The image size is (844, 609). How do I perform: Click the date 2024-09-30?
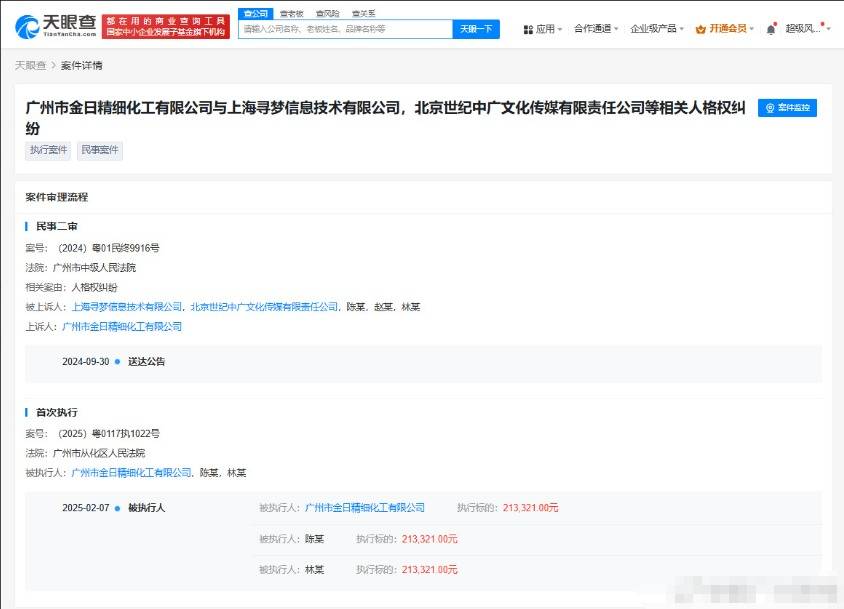pos(86,362)
